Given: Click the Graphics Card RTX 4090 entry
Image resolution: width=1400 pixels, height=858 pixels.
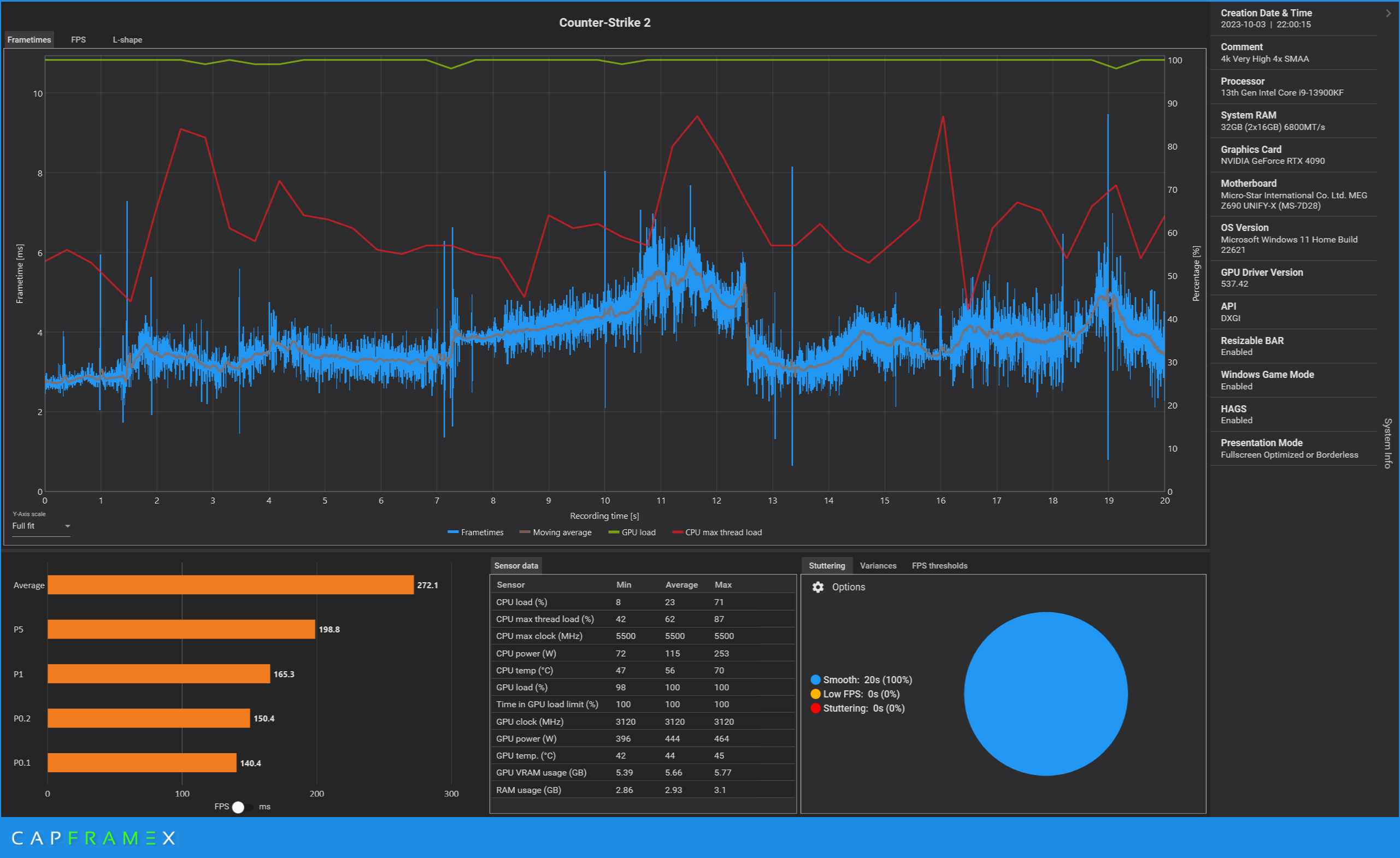Looking at the screenshot, I should pos(1294,155).
